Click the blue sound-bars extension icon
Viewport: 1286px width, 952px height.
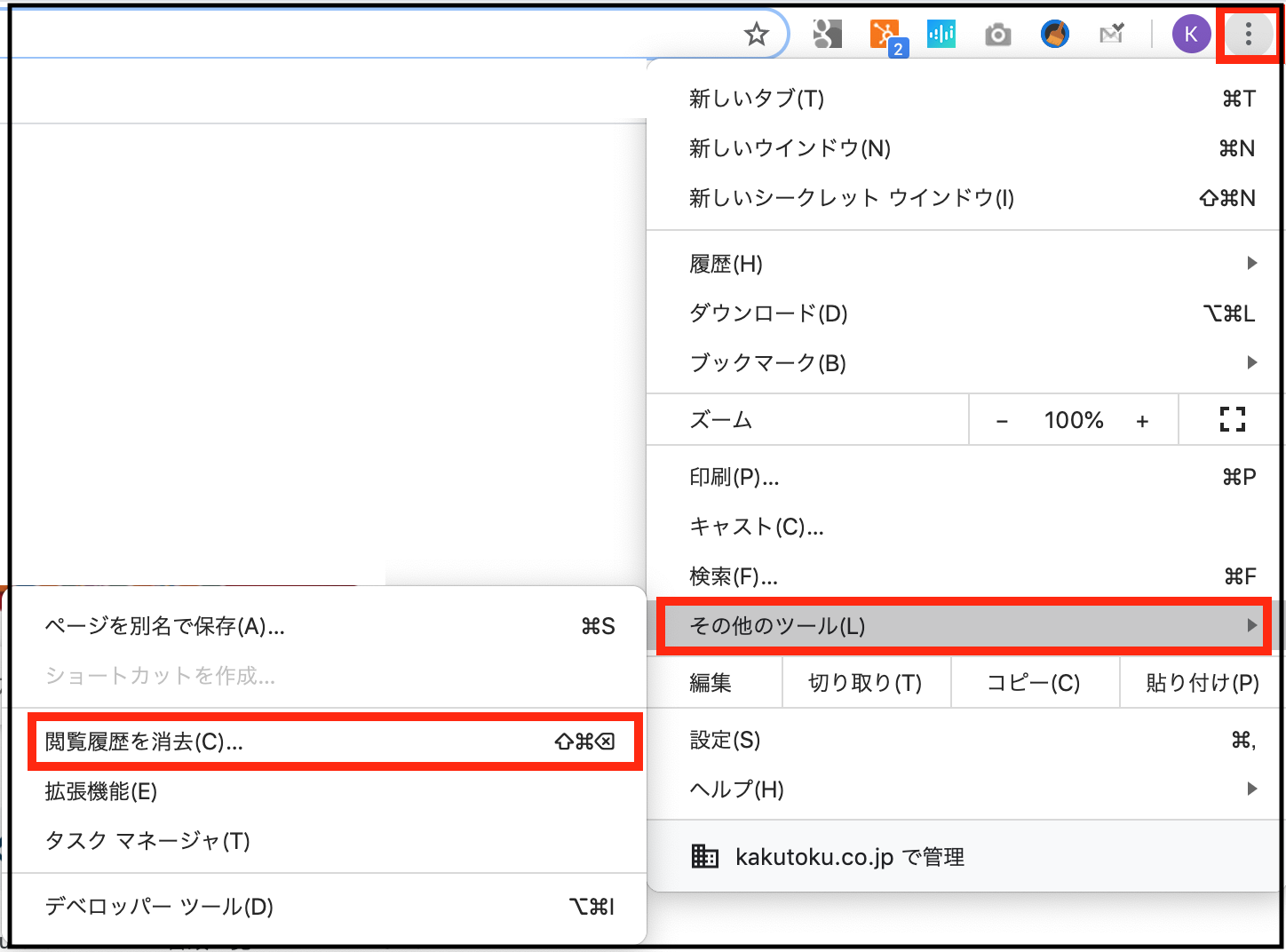(x=941, y=35)
